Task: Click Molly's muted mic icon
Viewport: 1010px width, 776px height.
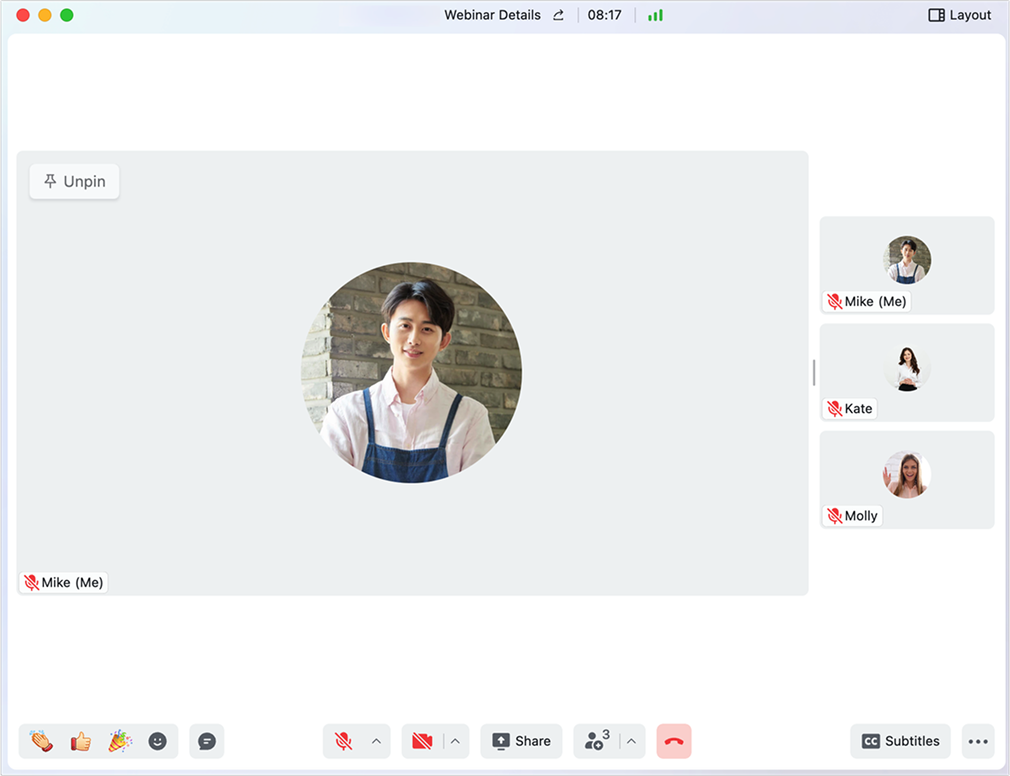Action: pyautogui.click(x=835, y=516)
